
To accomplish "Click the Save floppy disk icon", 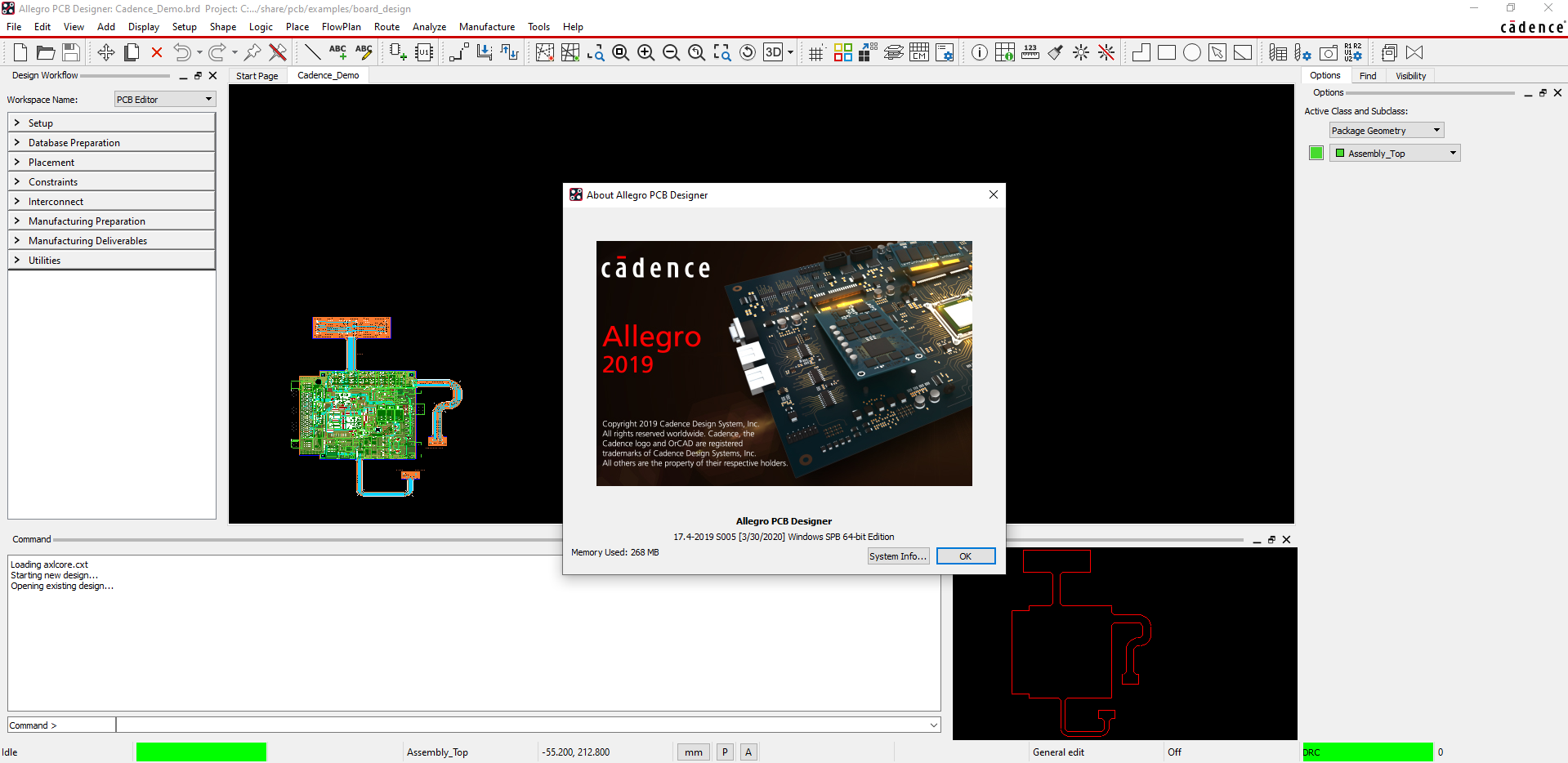I will (x=71, y=53).
